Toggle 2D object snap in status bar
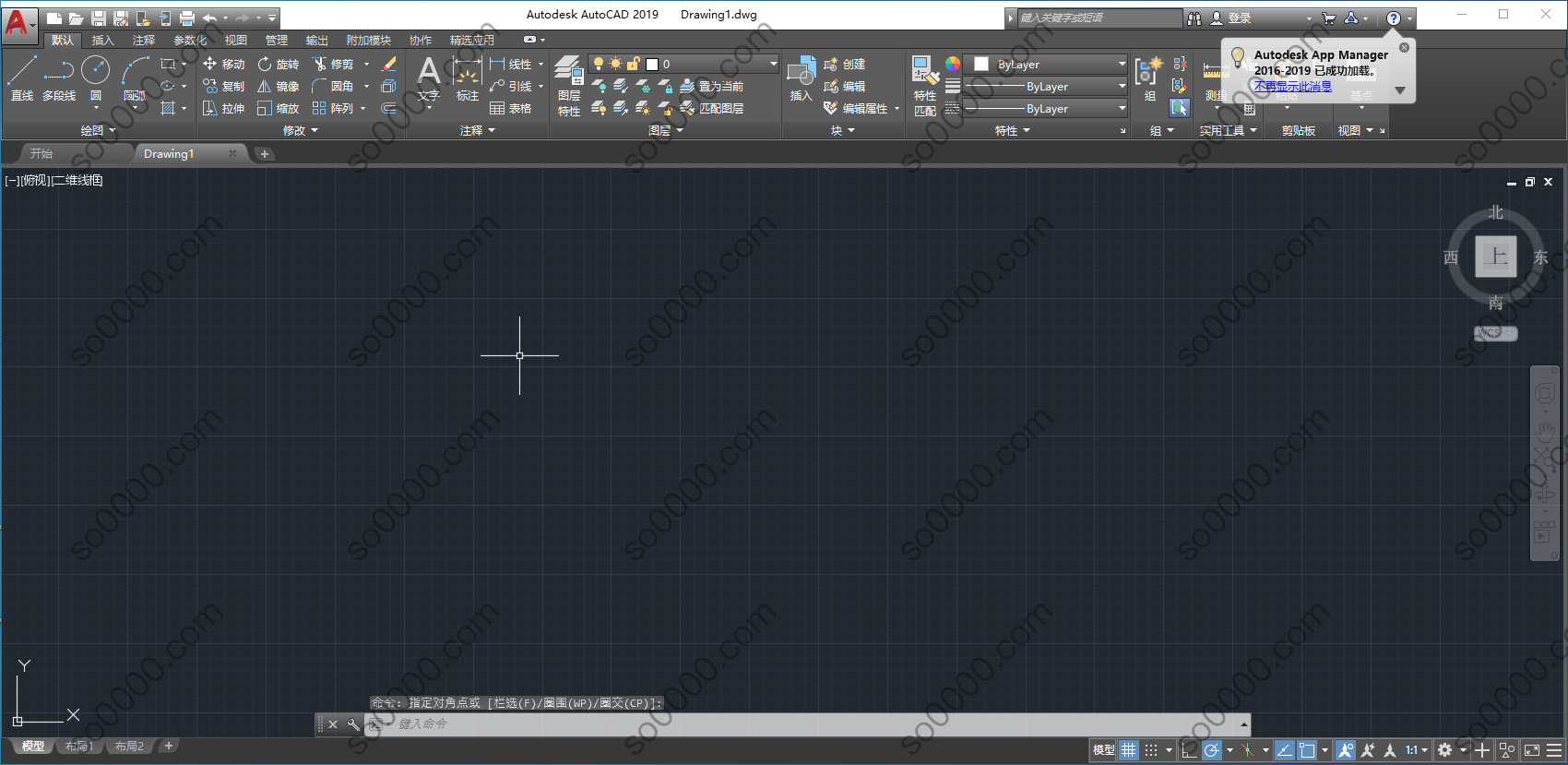The image size is (1568, 765). 1307,750
